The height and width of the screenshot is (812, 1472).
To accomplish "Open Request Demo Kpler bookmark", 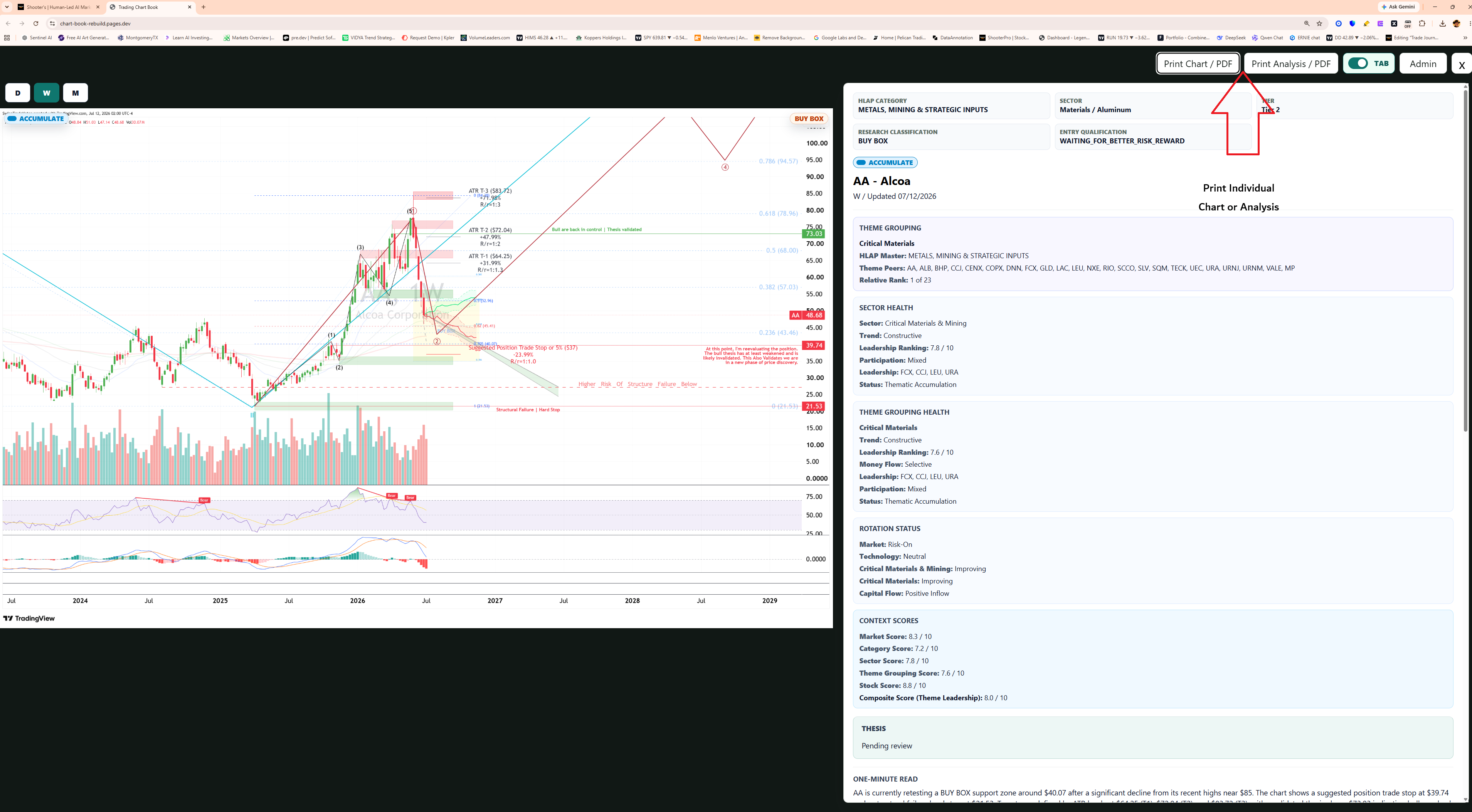I will [x=428, y=38].
